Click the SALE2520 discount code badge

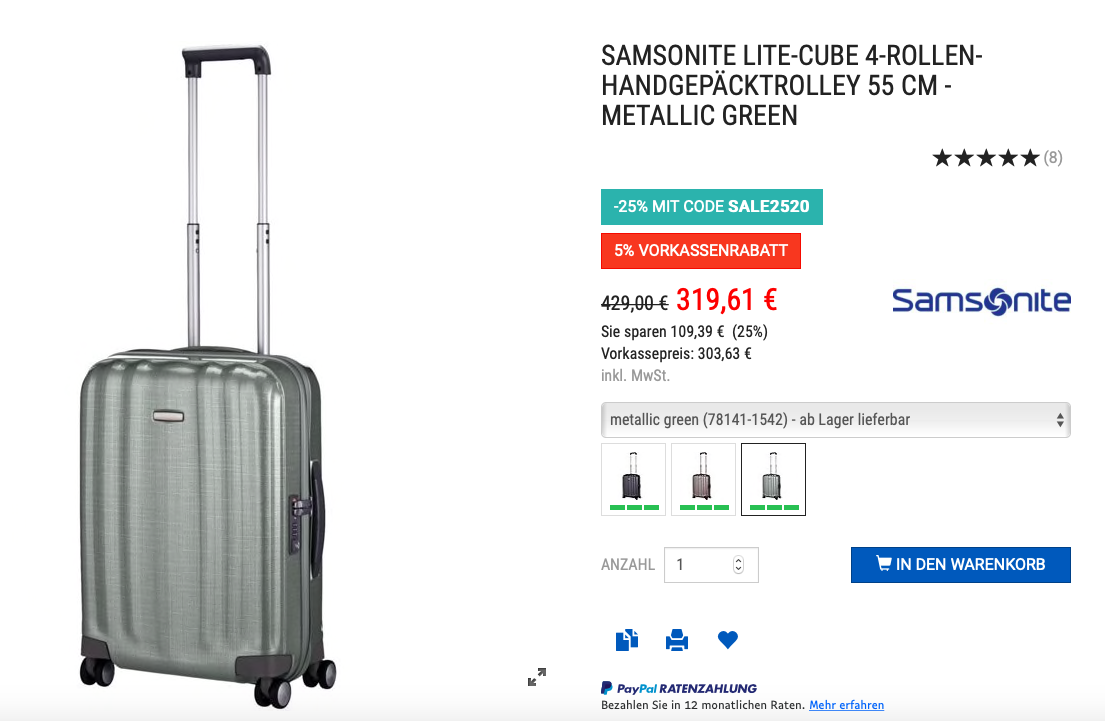711,207
